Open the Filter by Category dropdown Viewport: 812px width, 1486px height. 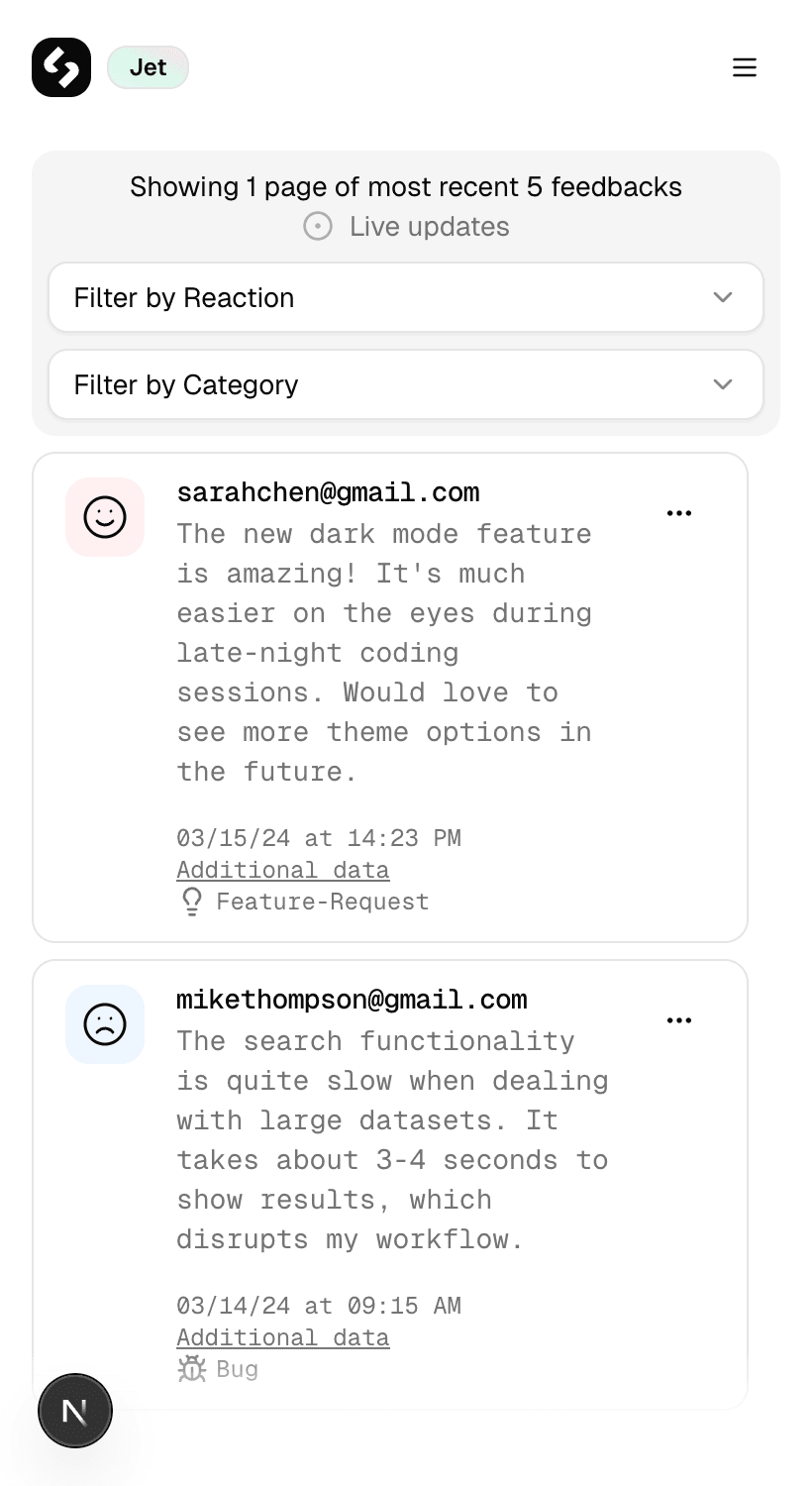406,384
